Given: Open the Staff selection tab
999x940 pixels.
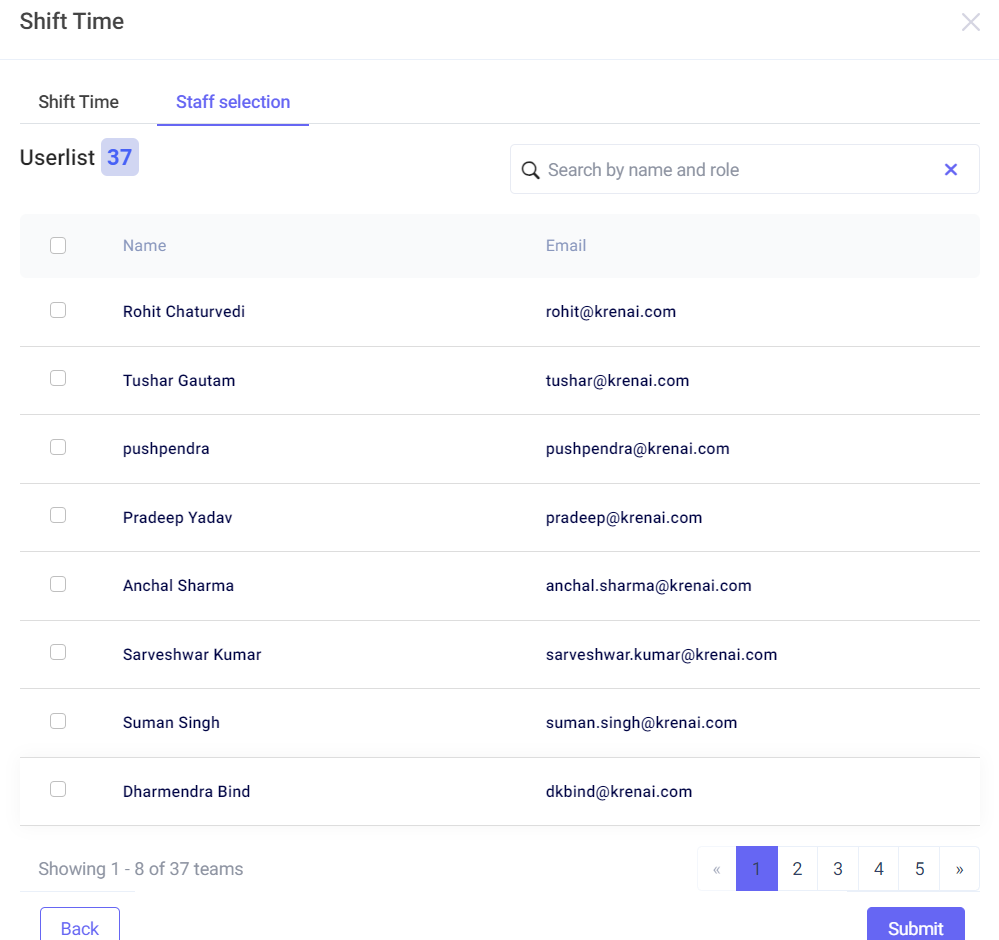Looking at the screenshot, I should [x=233, y=102].
